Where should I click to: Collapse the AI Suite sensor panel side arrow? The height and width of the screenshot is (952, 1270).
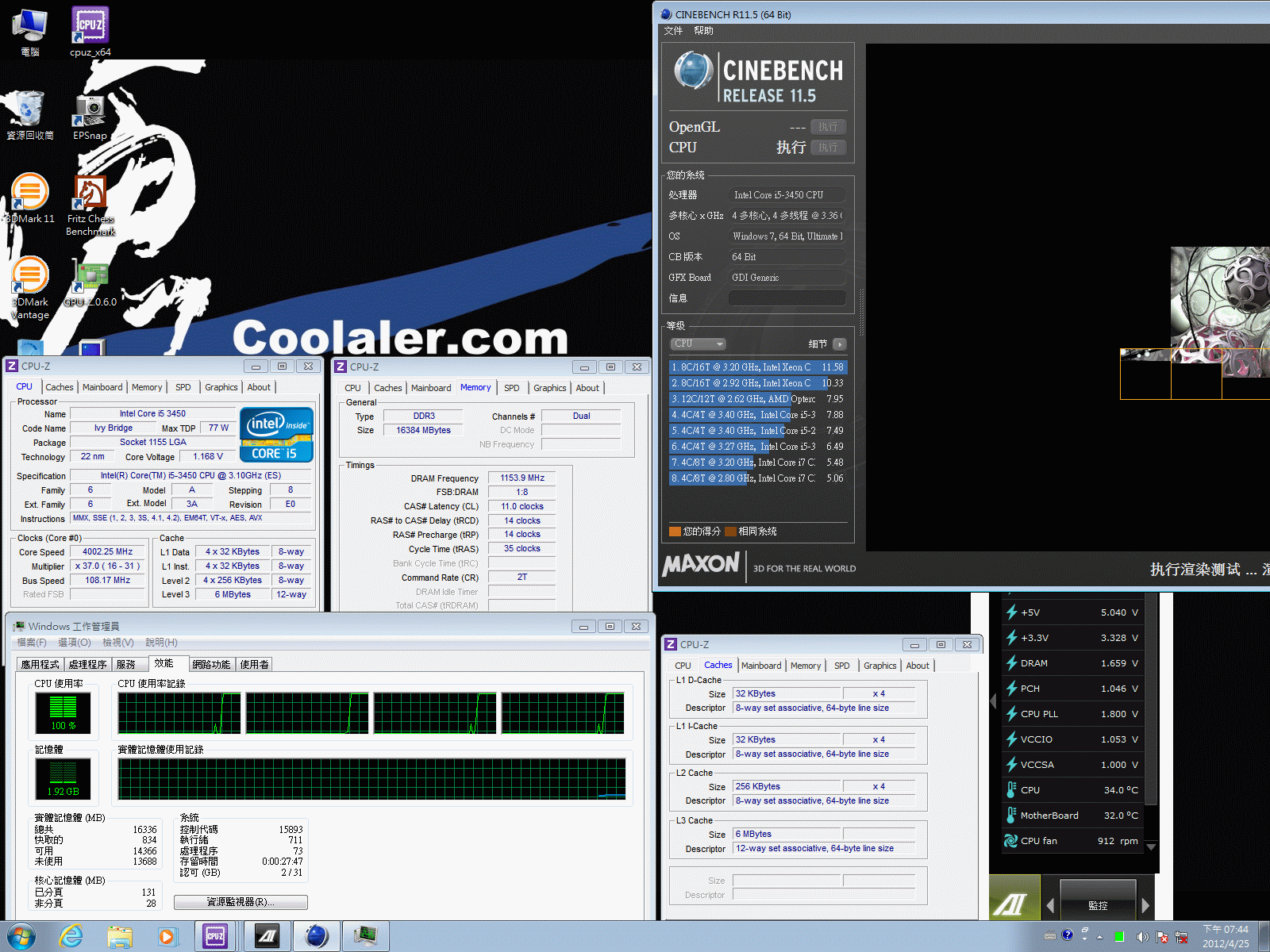point(993,701)
